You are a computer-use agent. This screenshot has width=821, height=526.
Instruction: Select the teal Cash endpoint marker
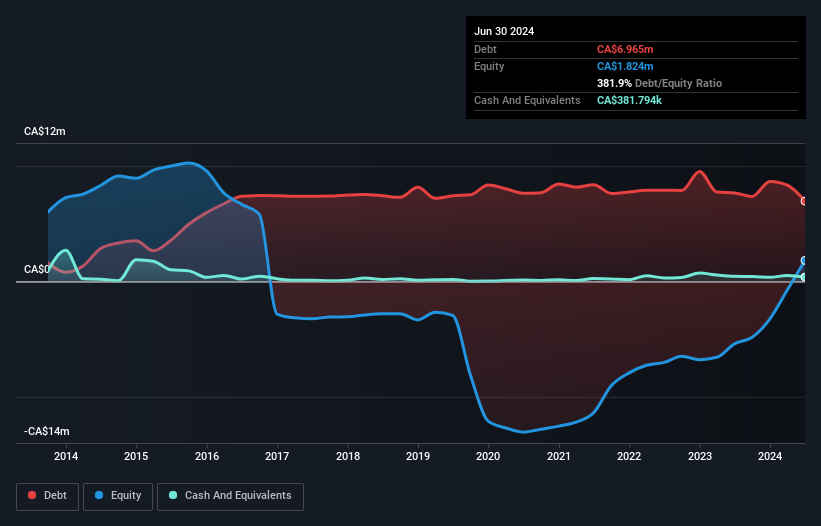point(804,277)
